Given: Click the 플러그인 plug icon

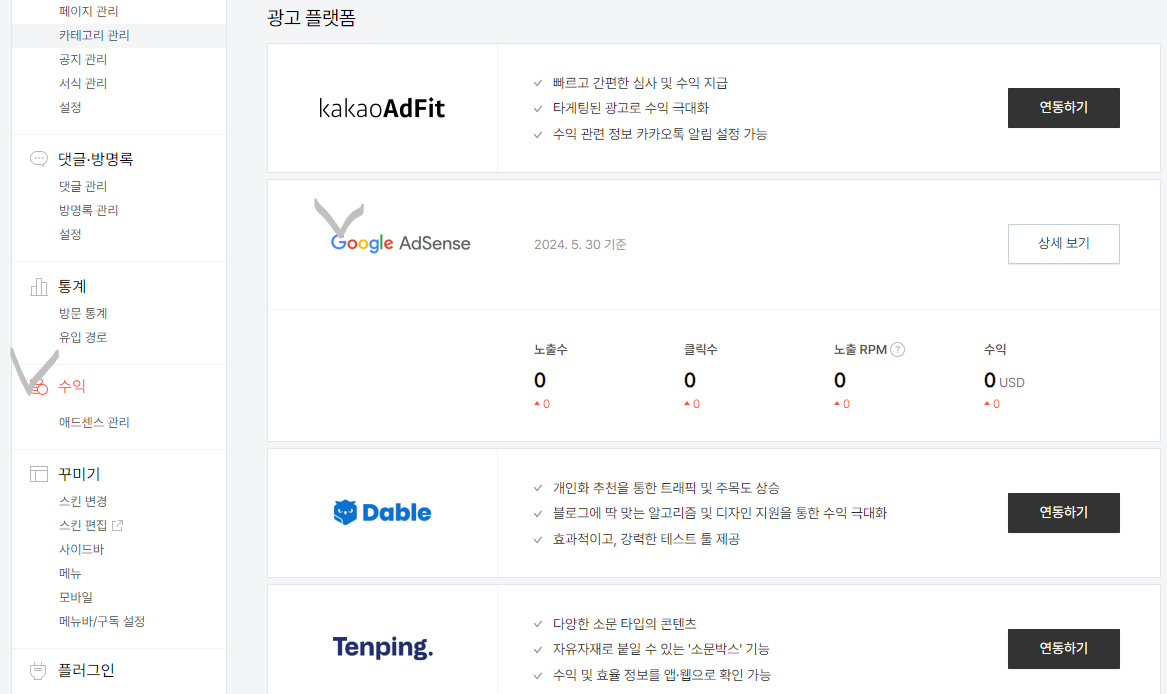Looking at the screenshot, I should 39,670.
